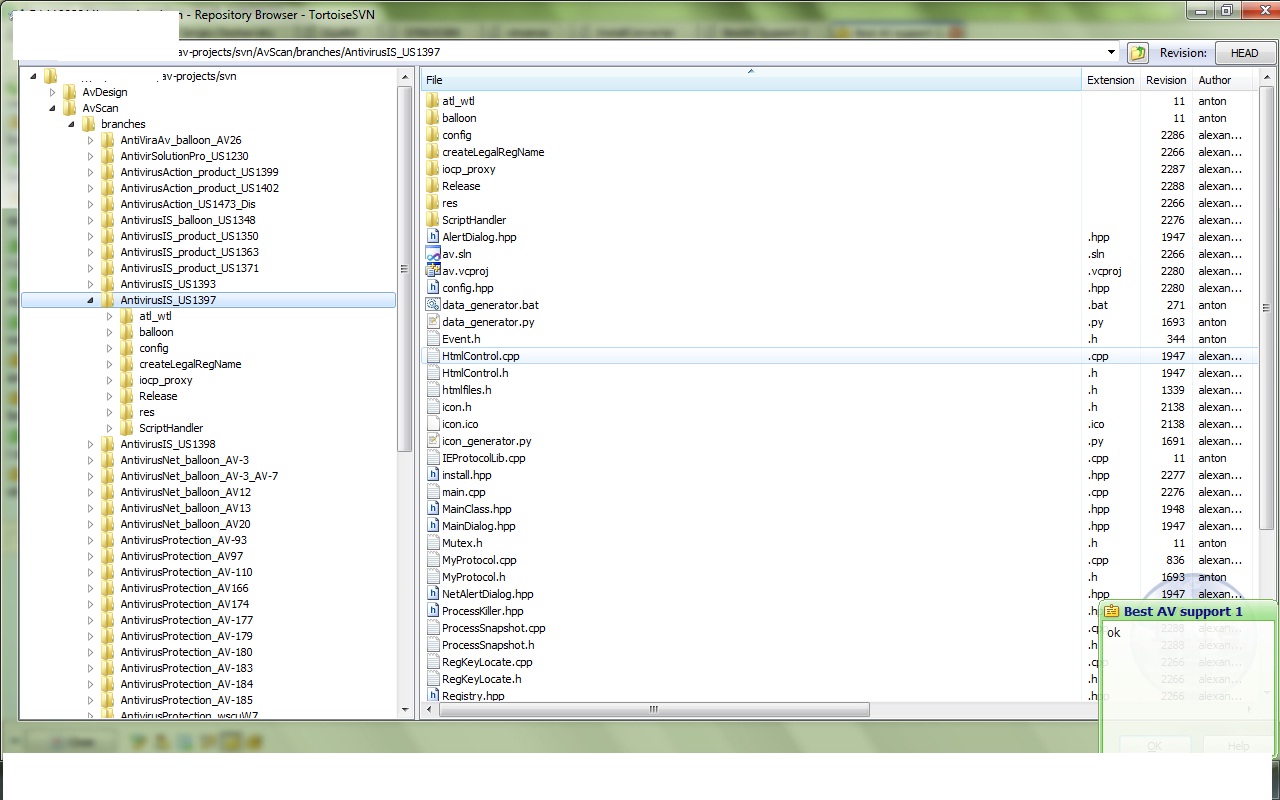Select the IEProtocolLib.cpp file
Viewport: 1280px width, 800px height.
[x=483, y=458]
